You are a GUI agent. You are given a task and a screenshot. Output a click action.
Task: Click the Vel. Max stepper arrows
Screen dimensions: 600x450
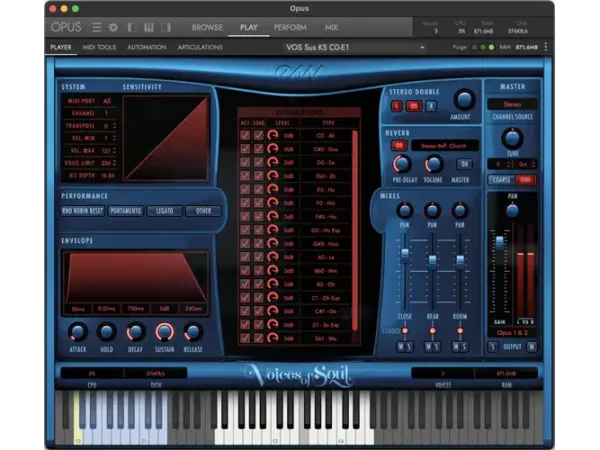[114, 150]
